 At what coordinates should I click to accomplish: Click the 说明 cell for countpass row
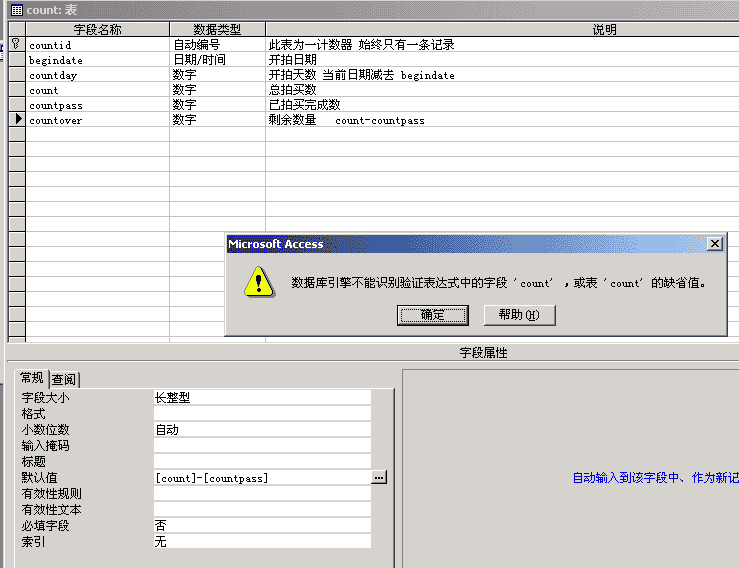500,105
